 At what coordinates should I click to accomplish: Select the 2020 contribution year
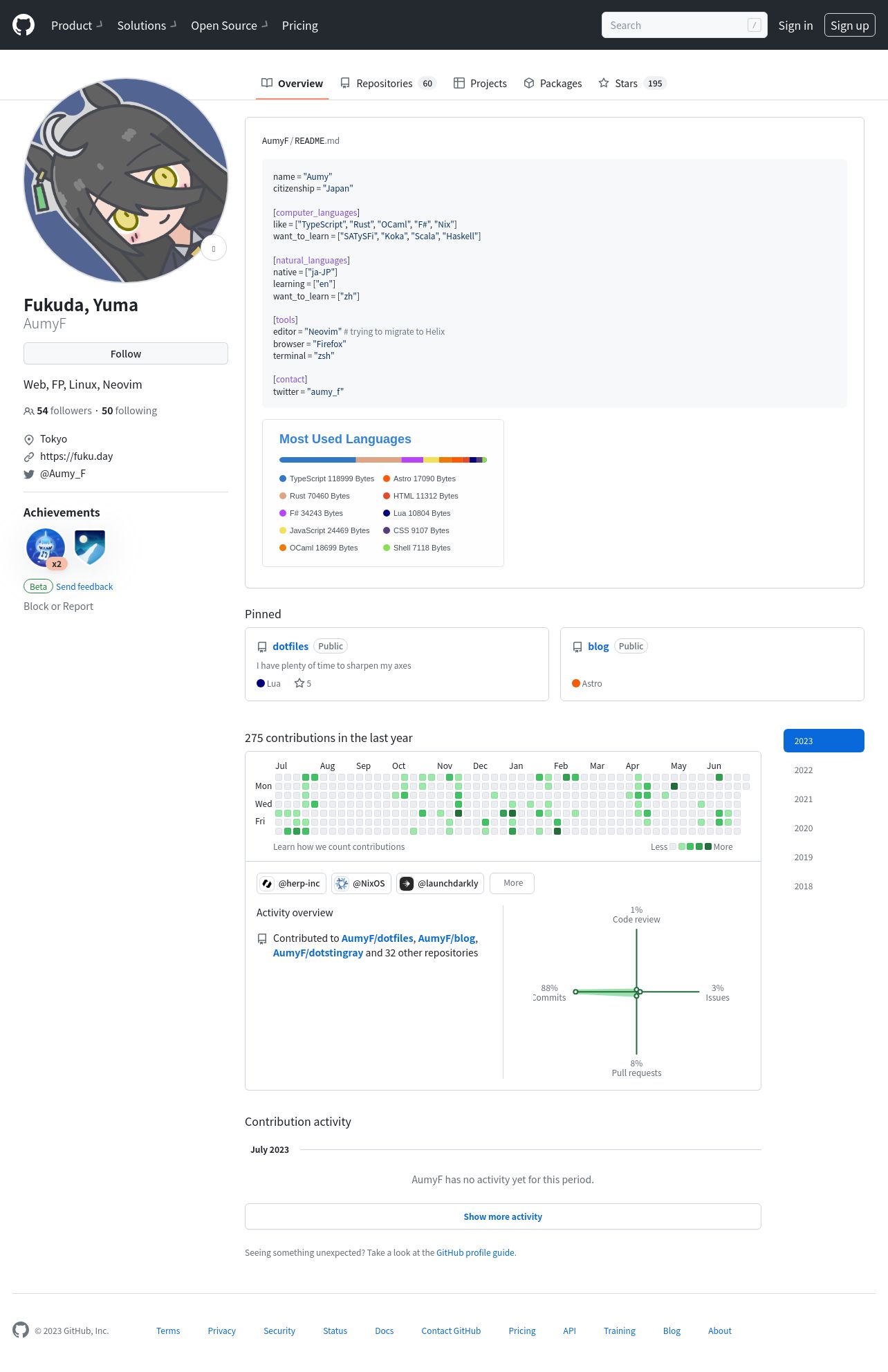824,828
